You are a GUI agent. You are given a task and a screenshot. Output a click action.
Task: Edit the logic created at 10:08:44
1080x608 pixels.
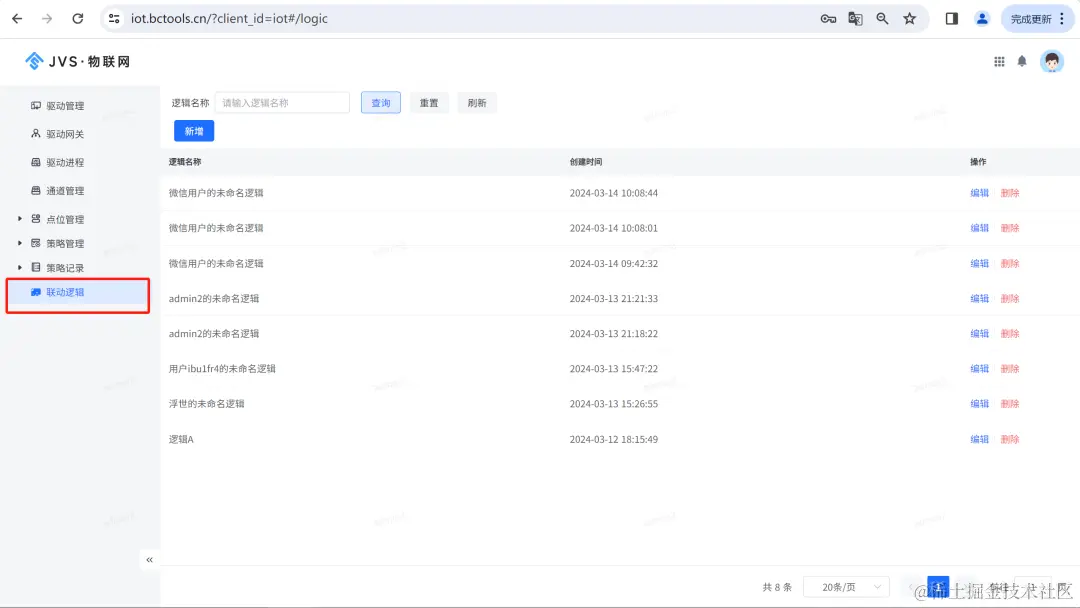coord(979,193)
